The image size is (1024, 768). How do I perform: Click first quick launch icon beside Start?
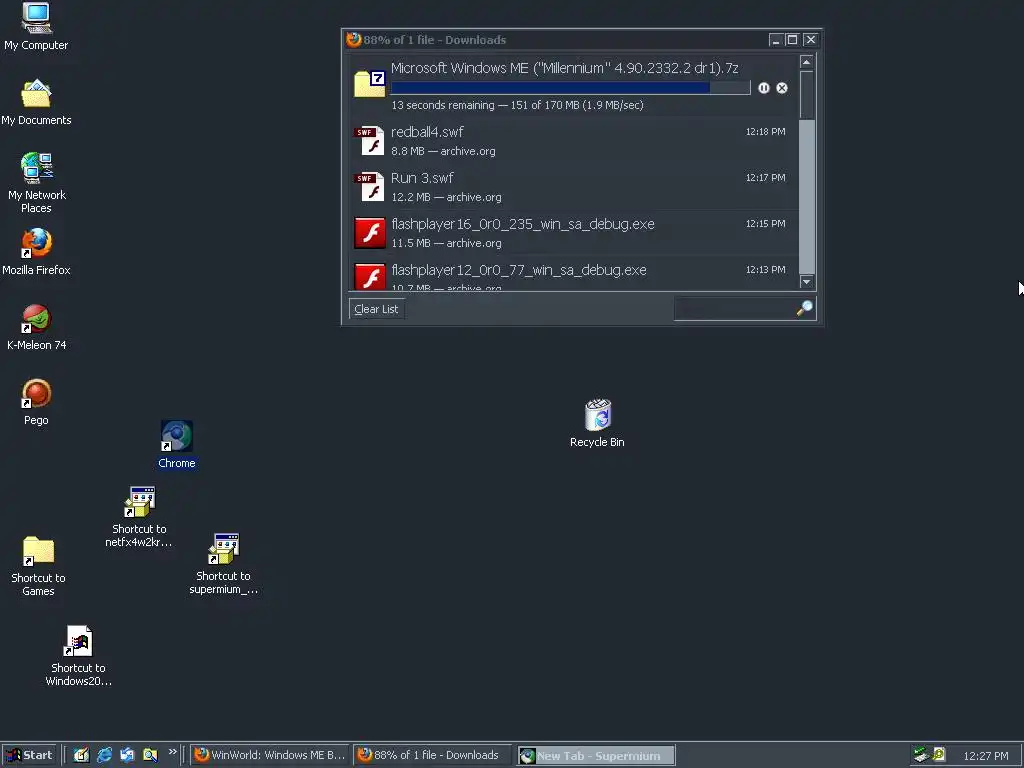[81, 755]
